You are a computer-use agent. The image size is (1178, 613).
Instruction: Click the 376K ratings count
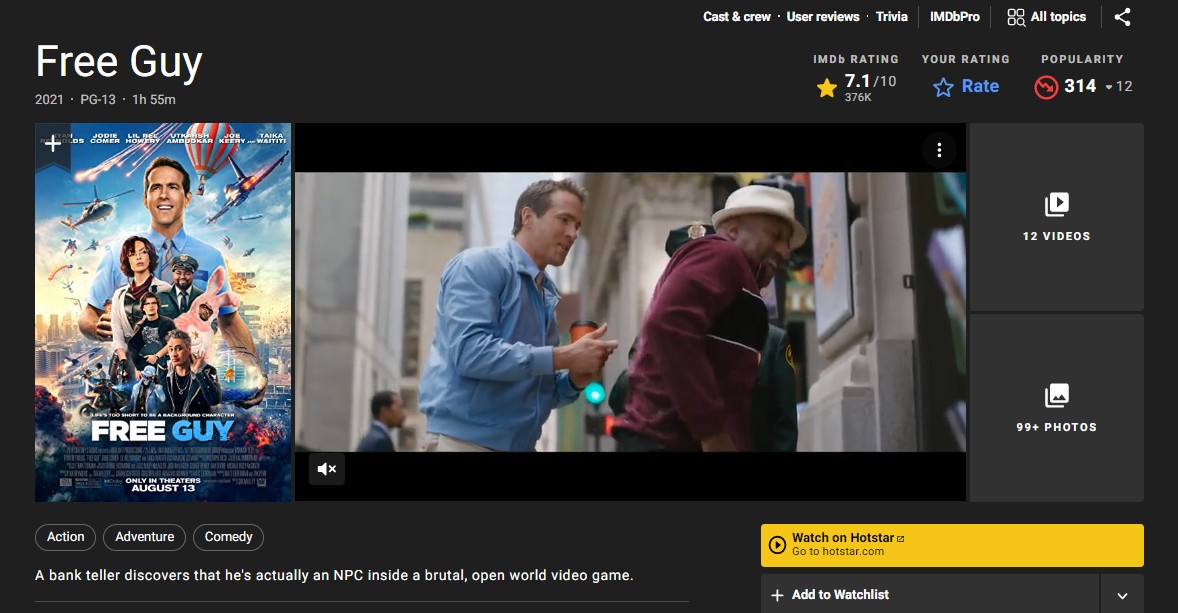point(858,98)
